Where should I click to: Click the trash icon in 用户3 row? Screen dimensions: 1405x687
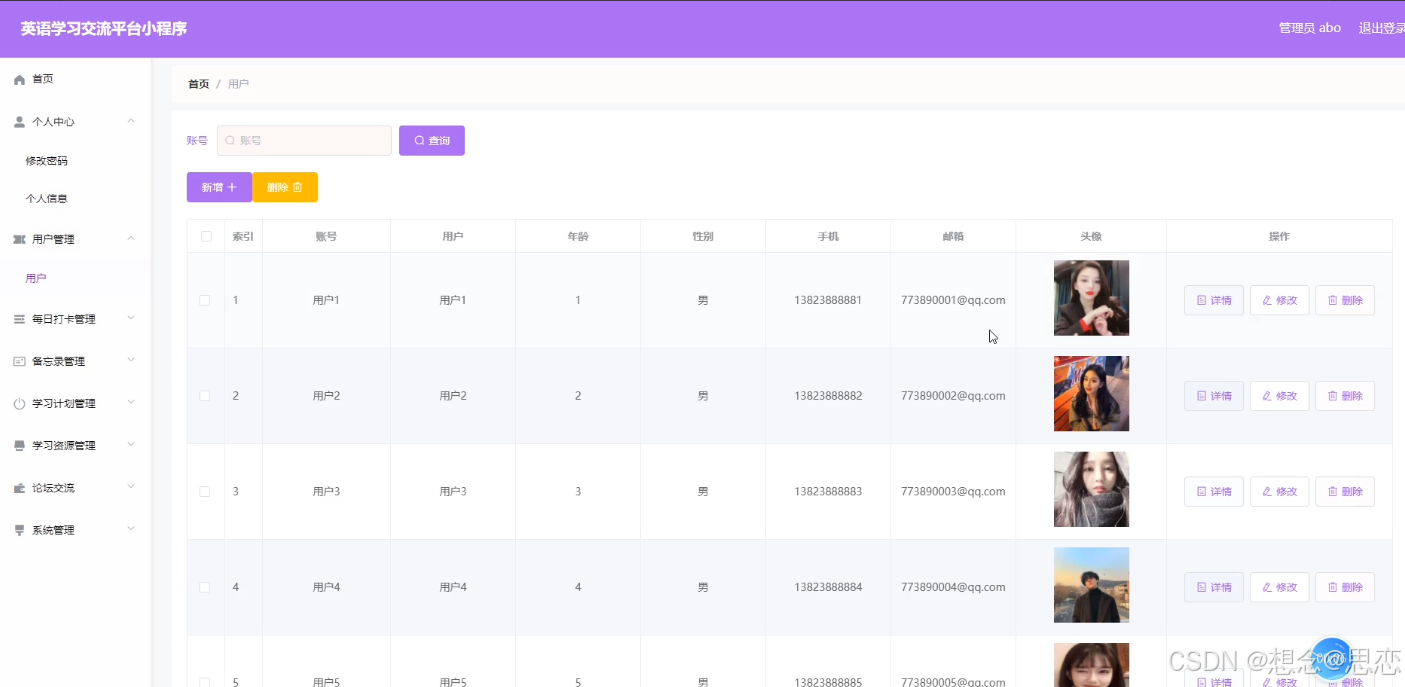tap(1332, 492)
